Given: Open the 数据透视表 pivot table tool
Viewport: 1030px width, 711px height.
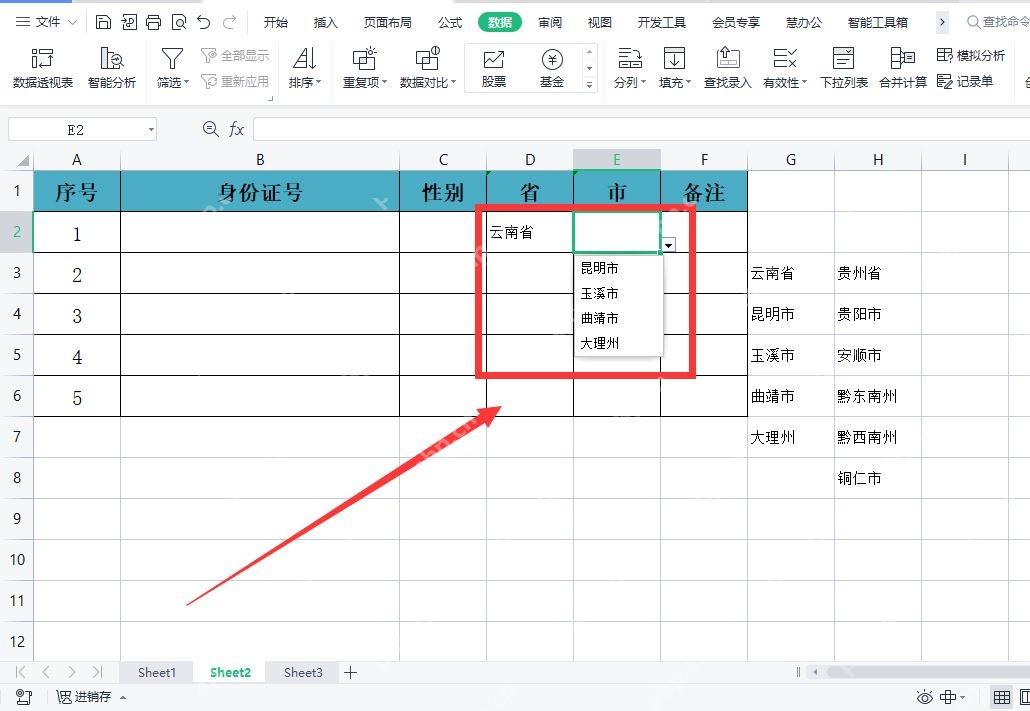Looking at the screenshot, I should tap(43, 68).
